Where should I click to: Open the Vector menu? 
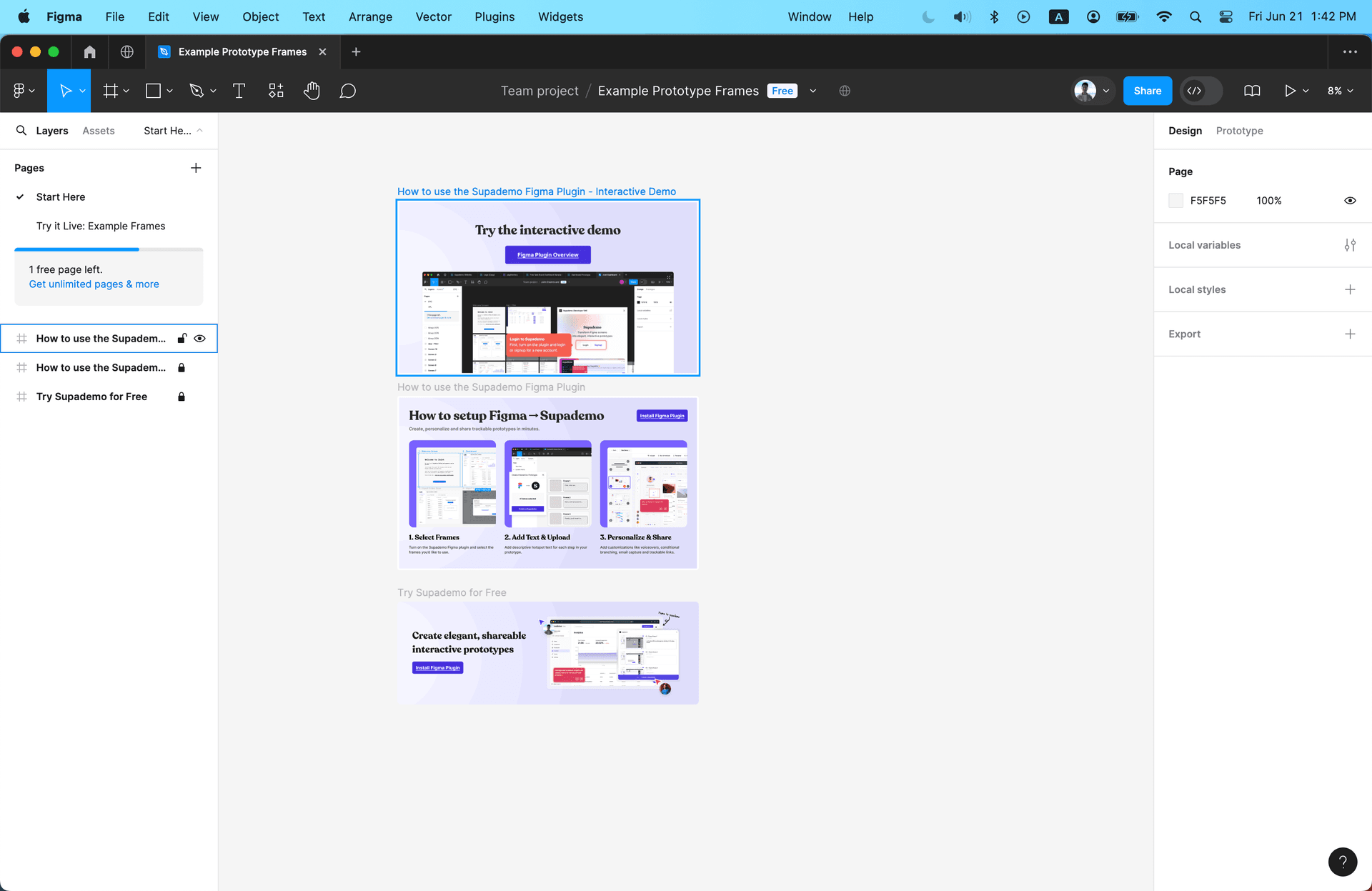433,16
